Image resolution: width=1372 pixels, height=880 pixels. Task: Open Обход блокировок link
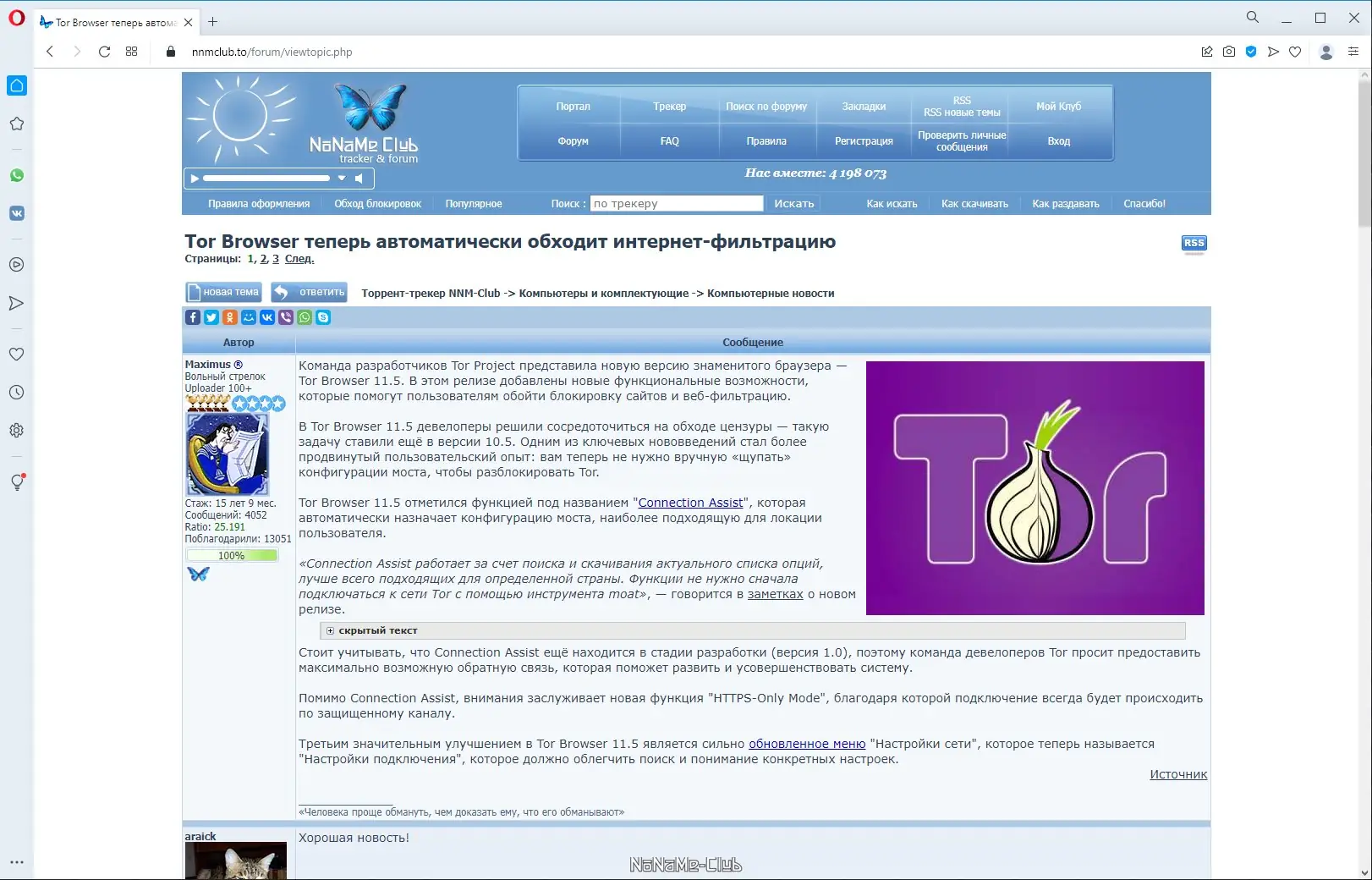377,204
